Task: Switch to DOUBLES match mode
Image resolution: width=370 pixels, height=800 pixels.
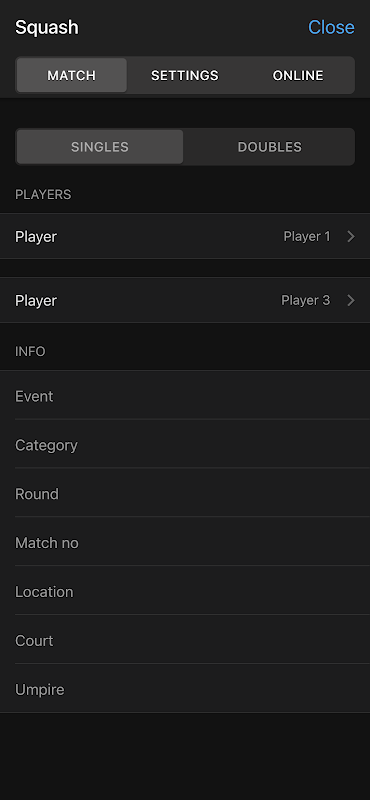Action: (269, 147)
